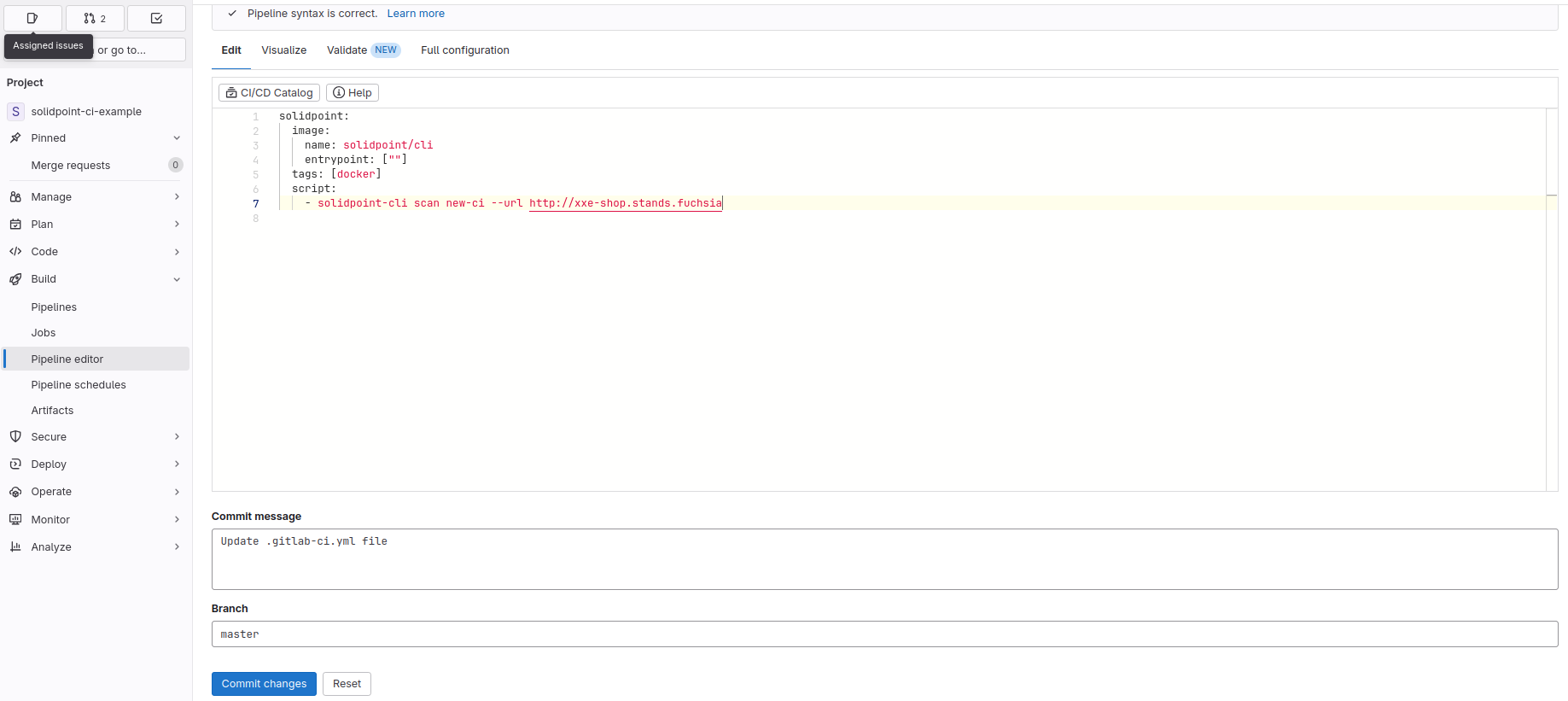Click the Plan calendar icon
The width and height of the screenshot is (1568, 701).
tap(15, 225)
